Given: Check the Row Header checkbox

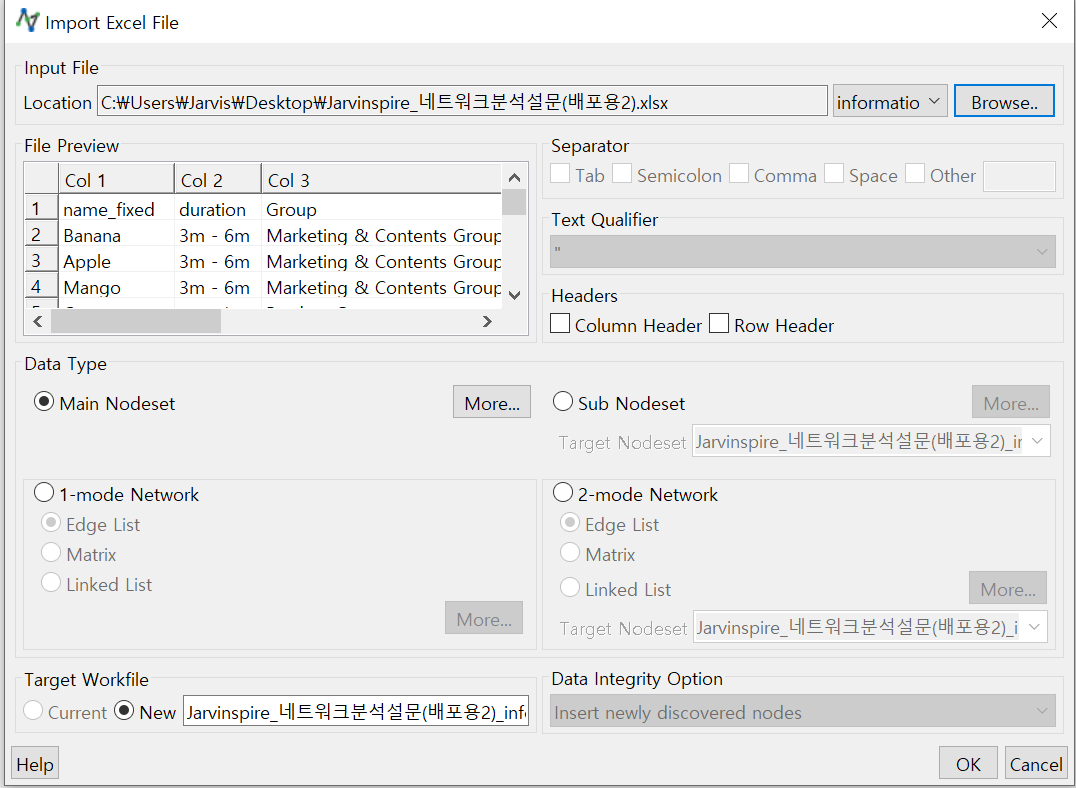Looking at the screenshot, I should (719, 323).
